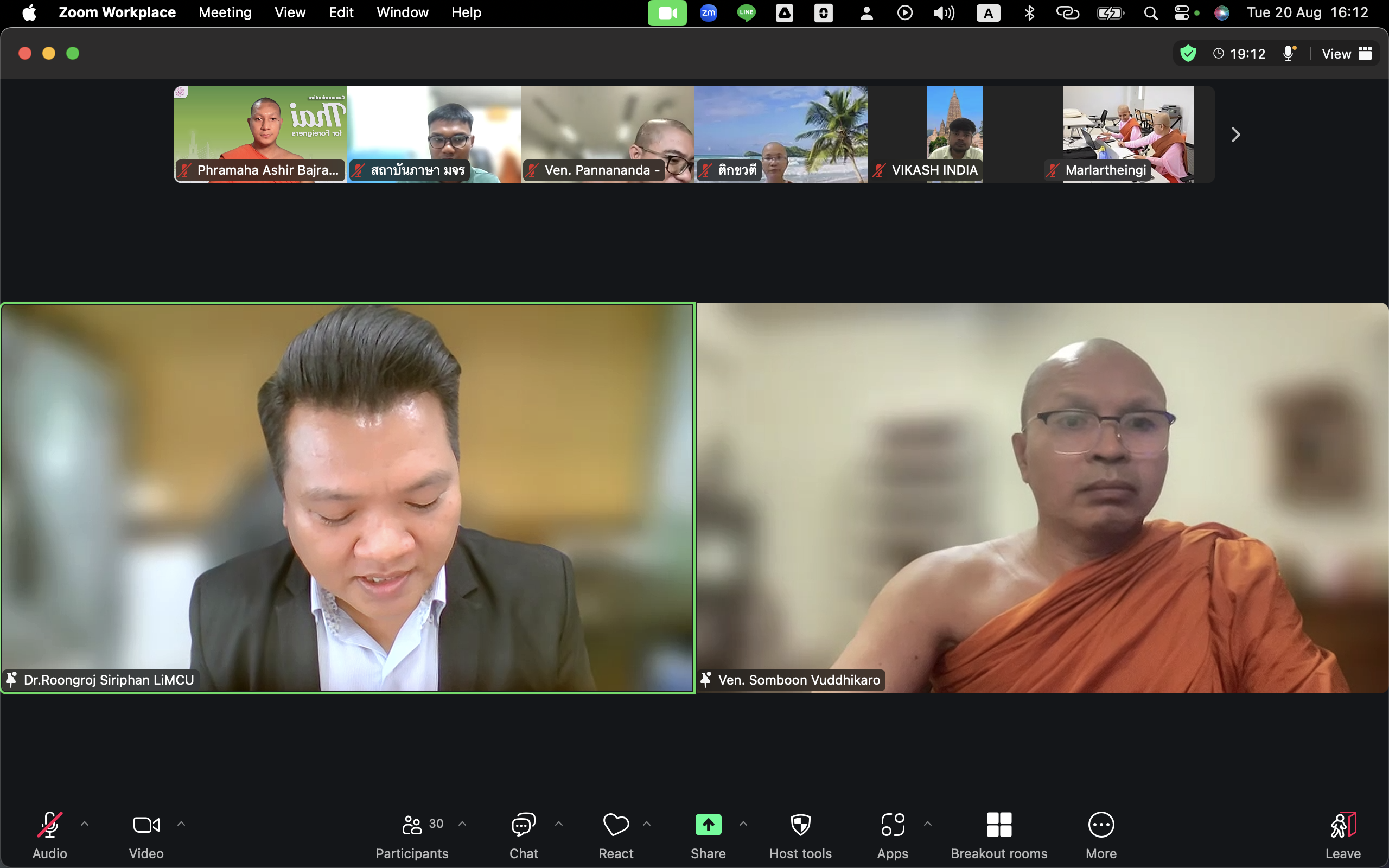Open the Zoom Workplace menu
The height and width of the screenshot is (868, 1389).
117,12
